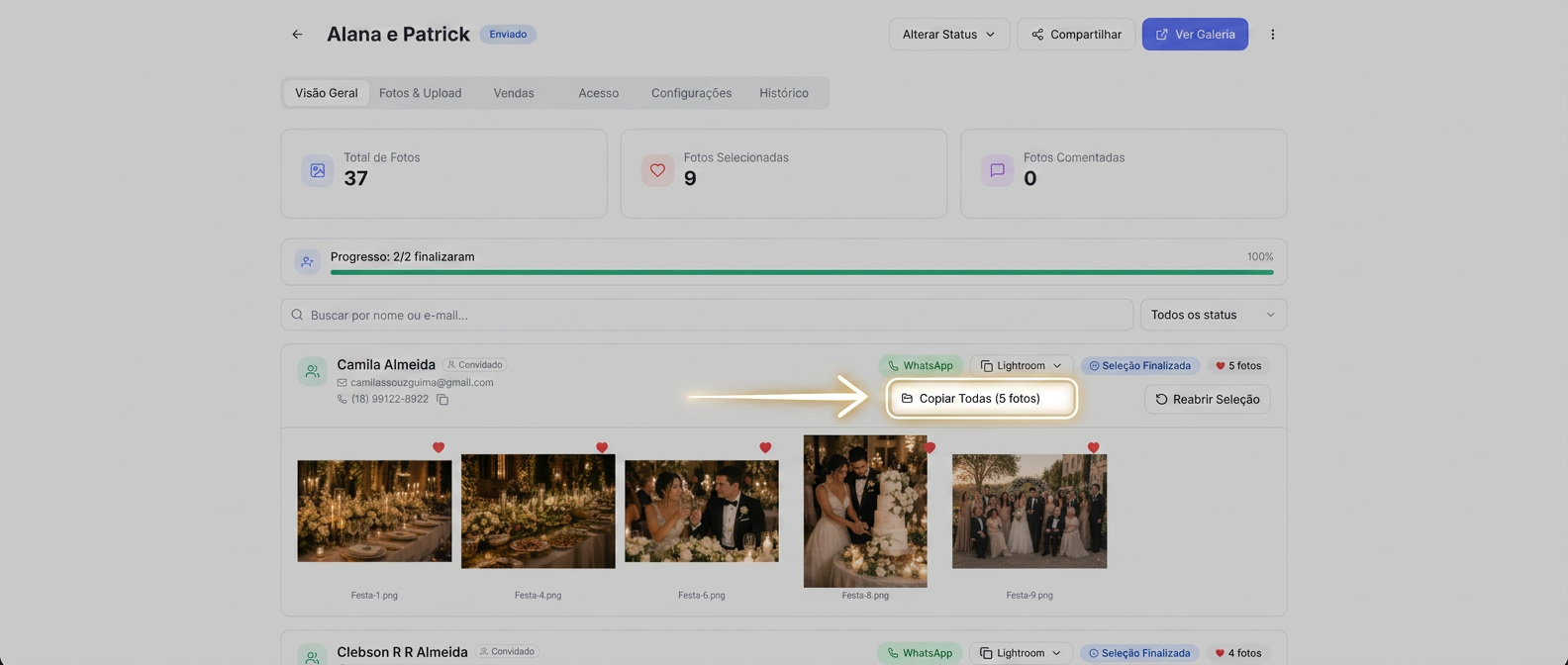Click the heart on Festa-4.png photo

tap(602, 447)
